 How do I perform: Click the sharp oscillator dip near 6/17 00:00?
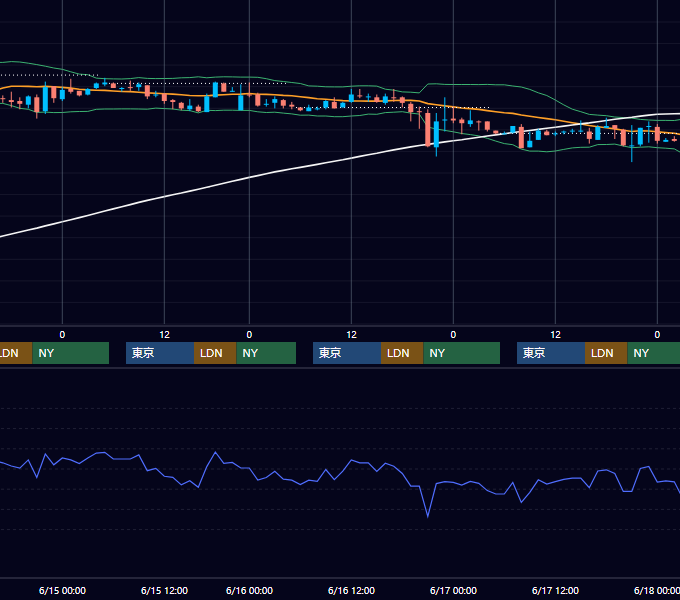point(428,516)
